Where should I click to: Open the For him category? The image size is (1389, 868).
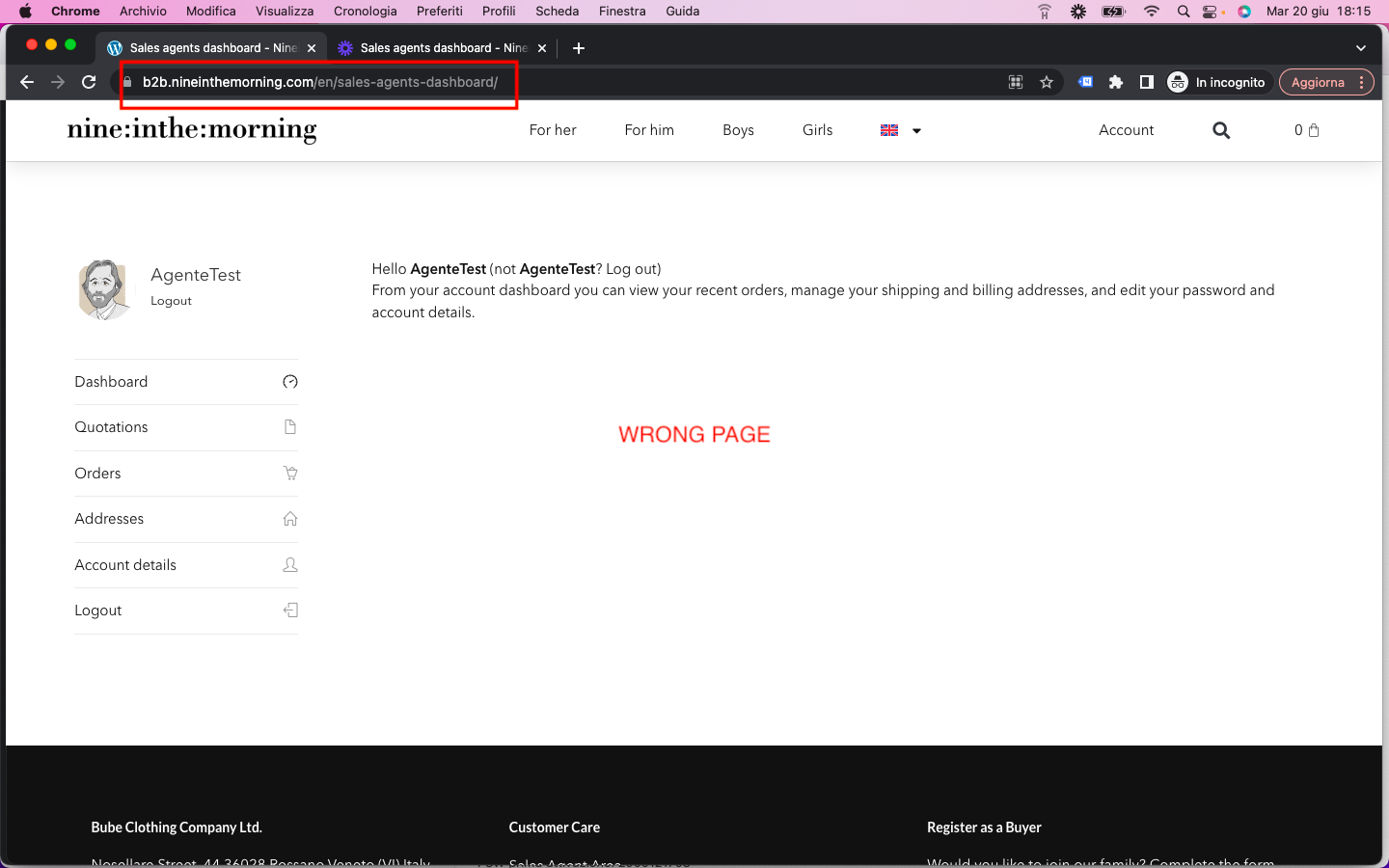tap(649, 130)
